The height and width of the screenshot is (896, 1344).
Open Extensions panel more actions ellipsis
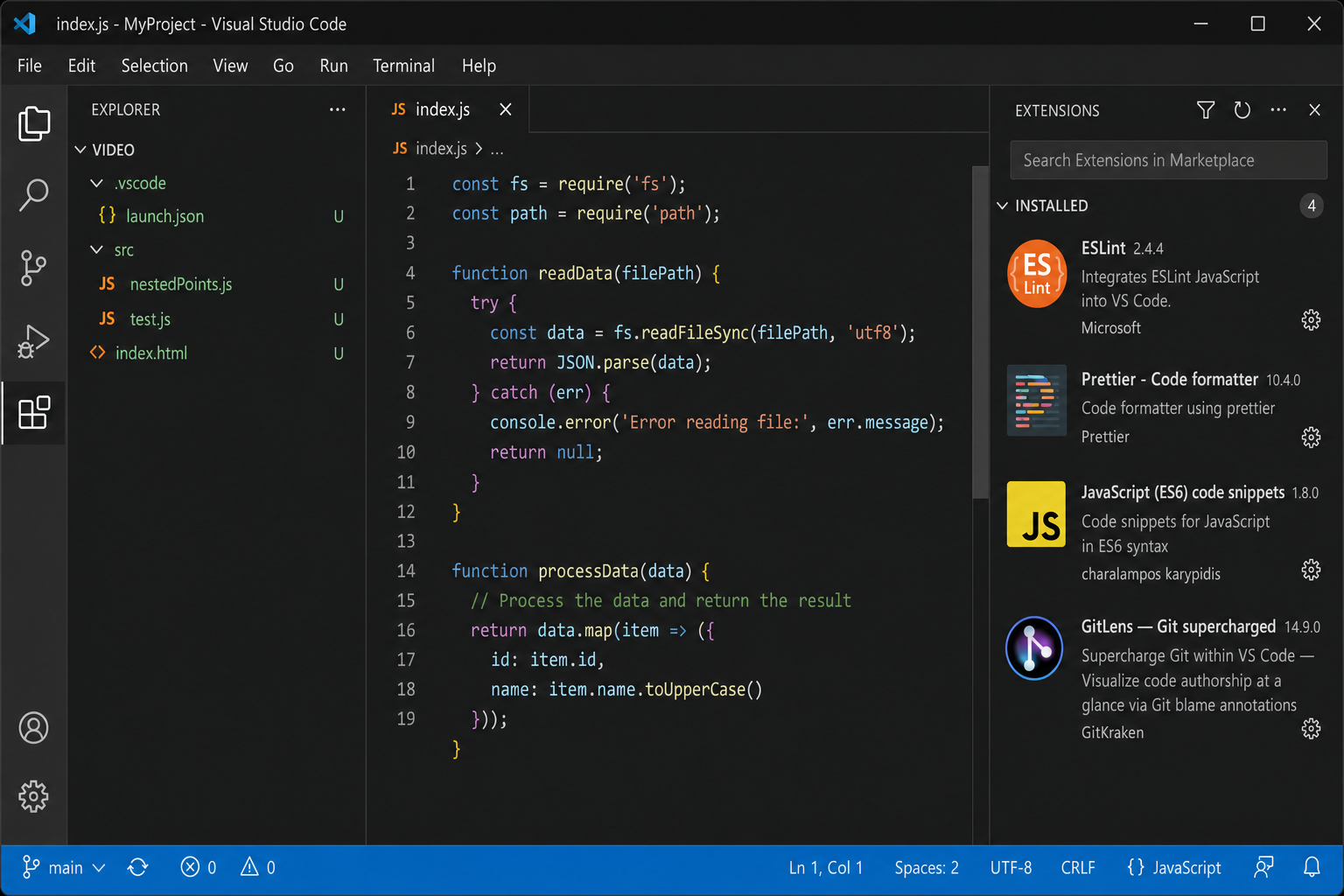[1278, 110]
